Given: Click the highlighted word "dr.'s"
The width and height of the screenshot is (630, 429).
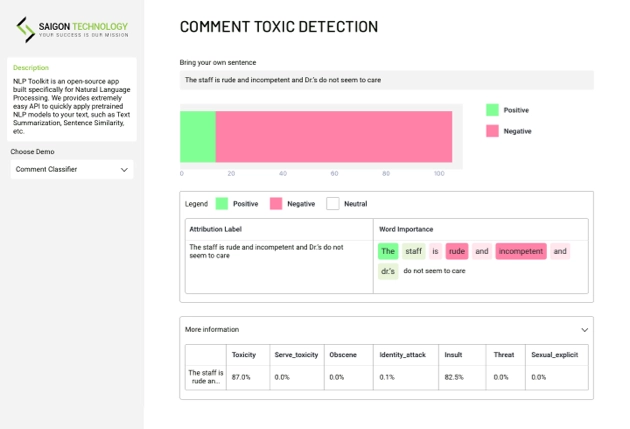Looking at the screenshot, I should pos(388,270).
